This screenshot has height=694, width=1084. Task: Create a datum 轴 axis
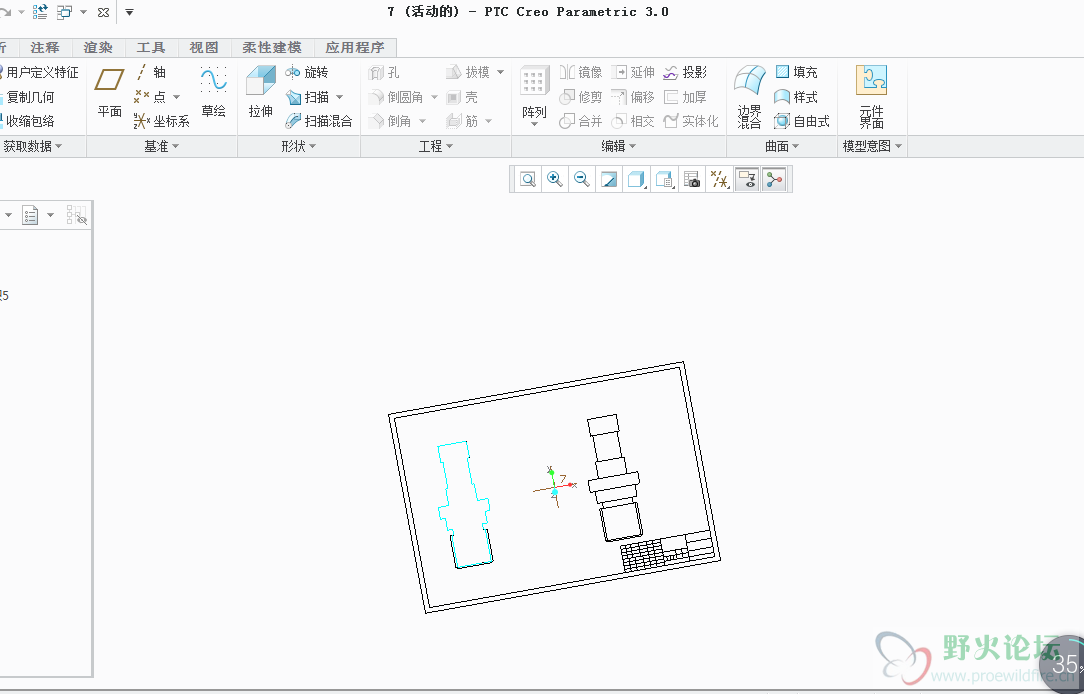click(x=150, y=72)
